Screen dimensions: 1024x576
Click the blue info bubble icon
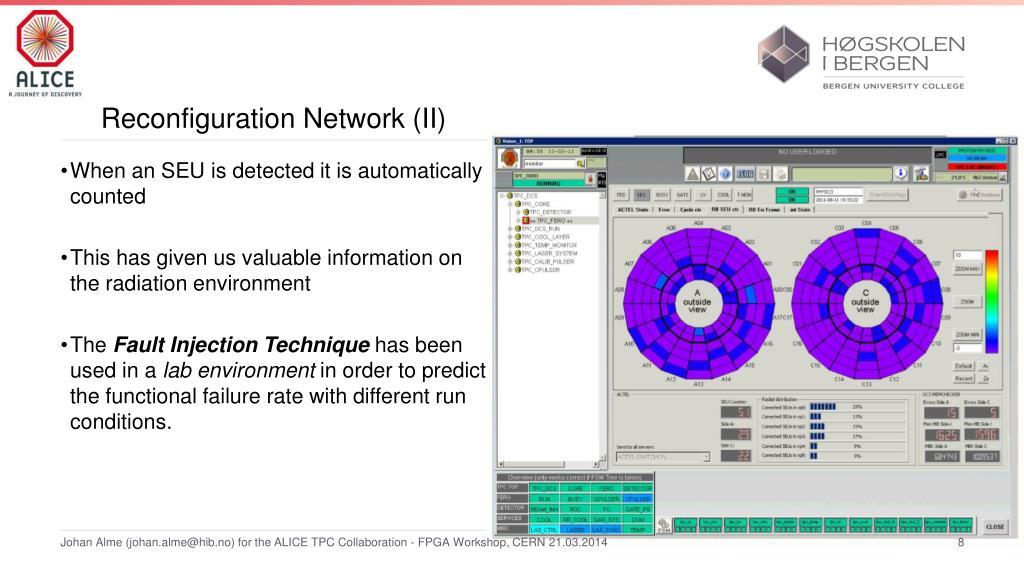[901, 173]
